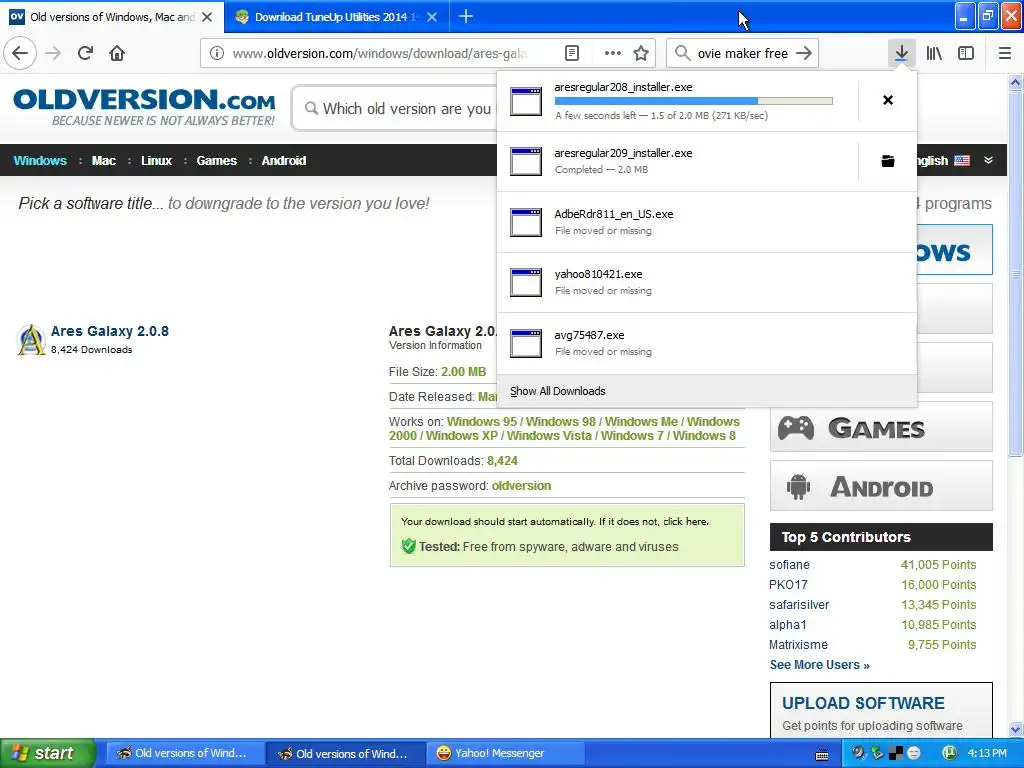The height and width of the screenshot is (768, 1024).
Task: Select Games in site navigation
Action: point(216,160)
